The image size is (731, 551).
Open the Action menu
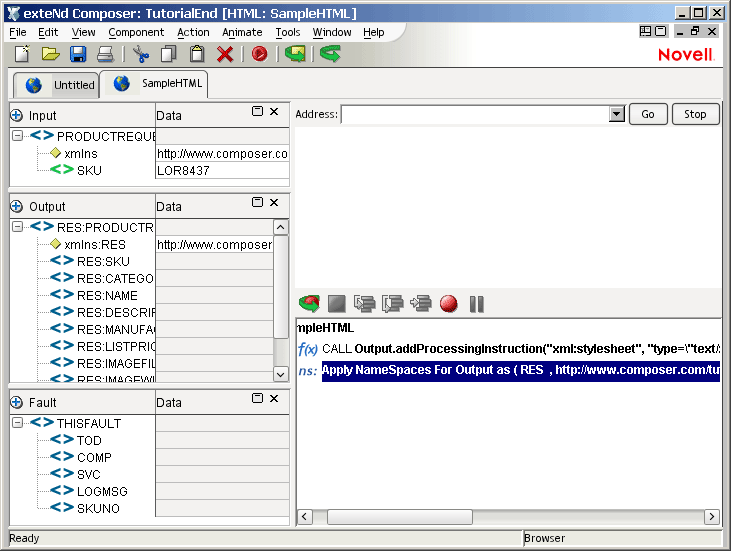[193, 32]
